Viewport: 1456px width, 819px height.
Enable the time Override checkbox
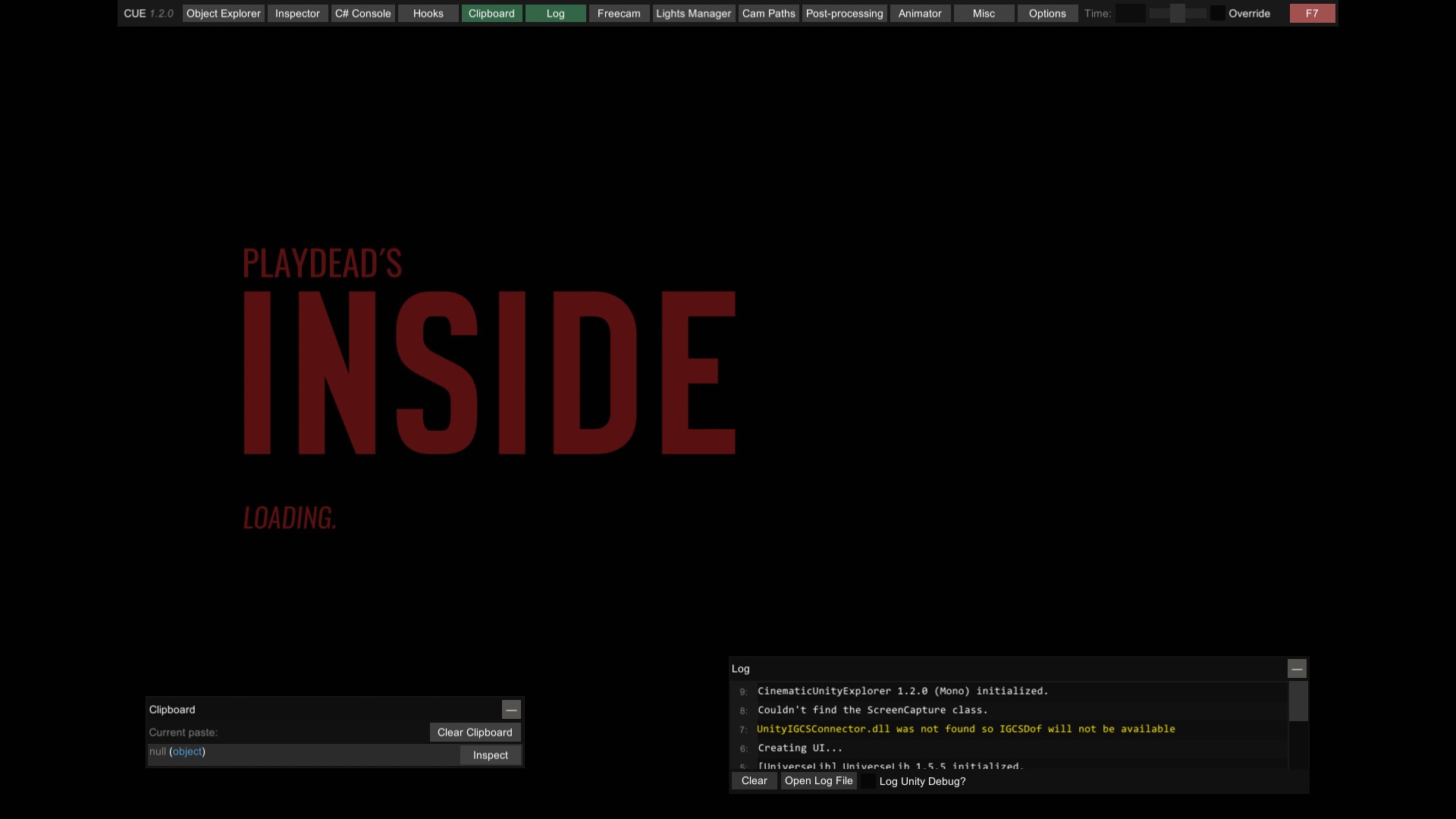(1217, 14)
